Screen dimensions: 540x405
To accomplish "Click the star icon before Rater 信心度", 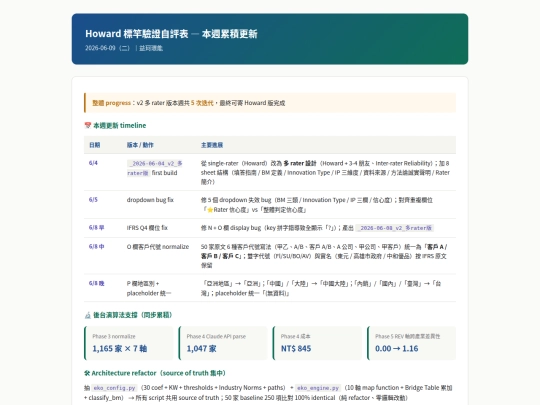I will 210,210.
